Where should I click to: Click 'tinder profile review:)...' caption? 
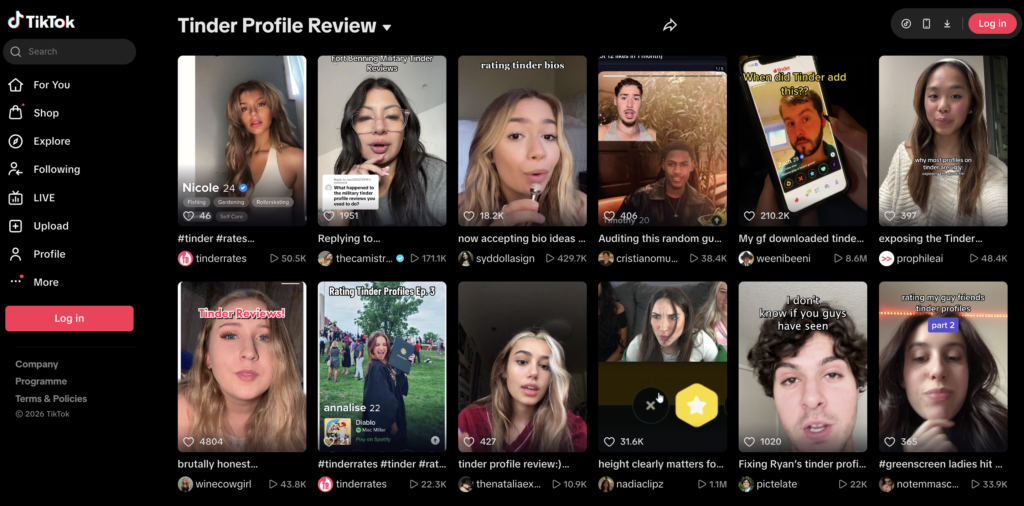[x=513, y=465]
